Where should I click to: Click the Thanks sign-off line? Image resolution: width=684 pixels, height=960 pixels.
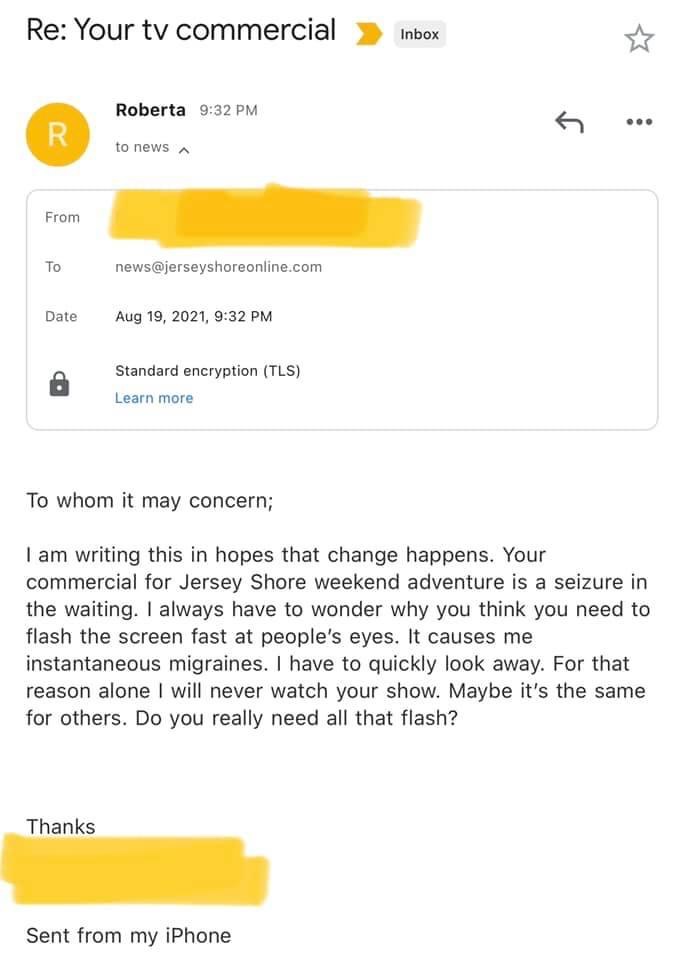click(x=61, y=827)
